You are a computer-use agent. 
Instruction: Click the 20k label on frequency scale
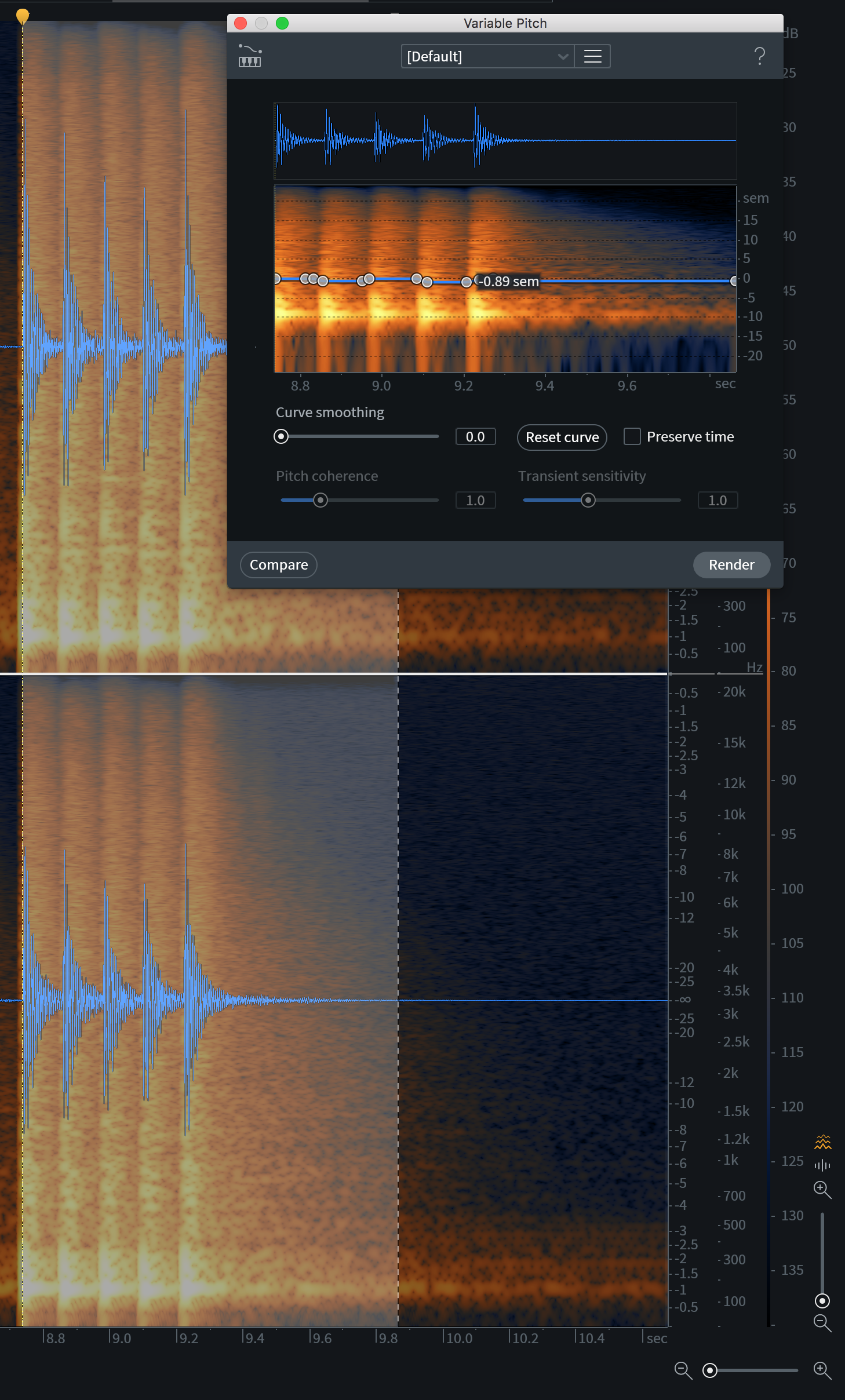tap(734, 692)
